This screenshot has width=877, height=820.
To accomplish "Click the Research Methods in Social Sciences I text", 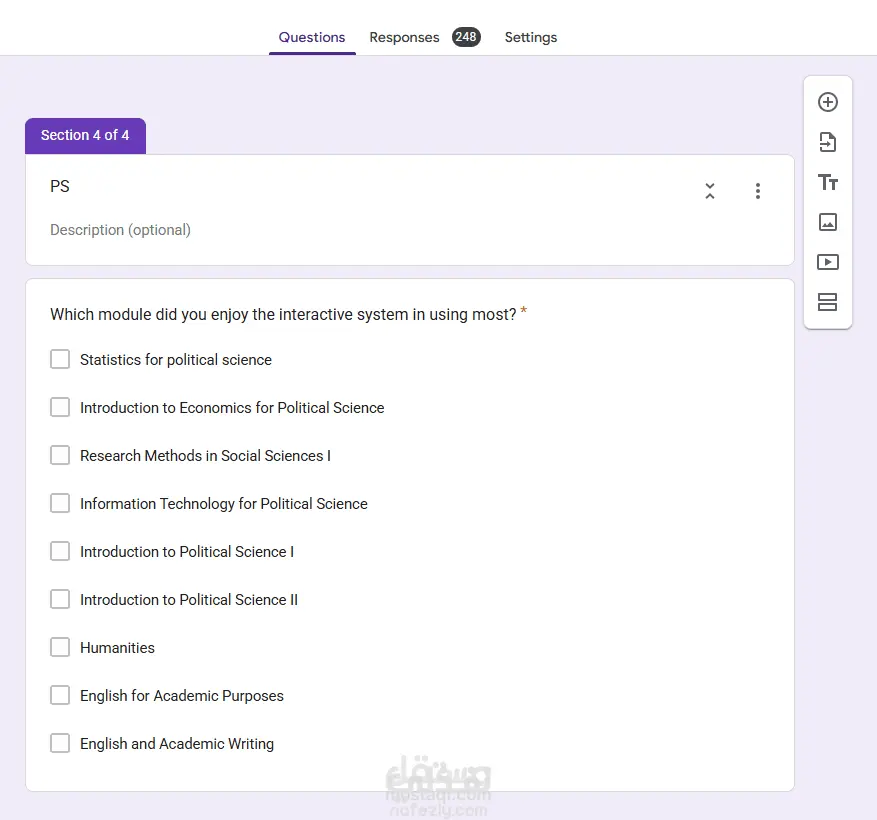I will 205,456.
